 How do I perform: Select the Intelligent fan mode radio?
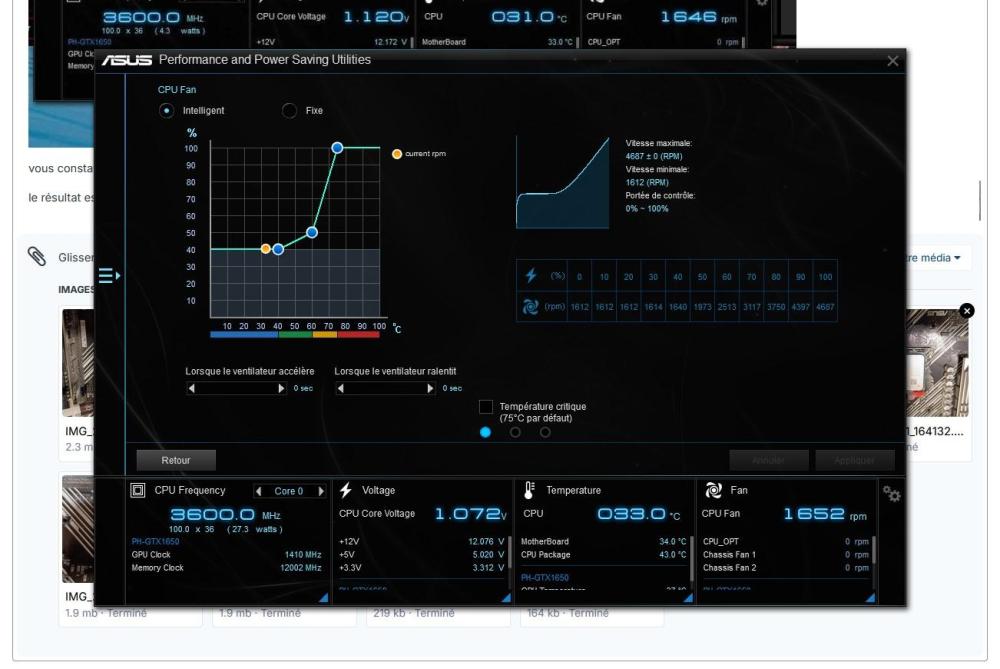pyautogui.click(x=166, y=110)
